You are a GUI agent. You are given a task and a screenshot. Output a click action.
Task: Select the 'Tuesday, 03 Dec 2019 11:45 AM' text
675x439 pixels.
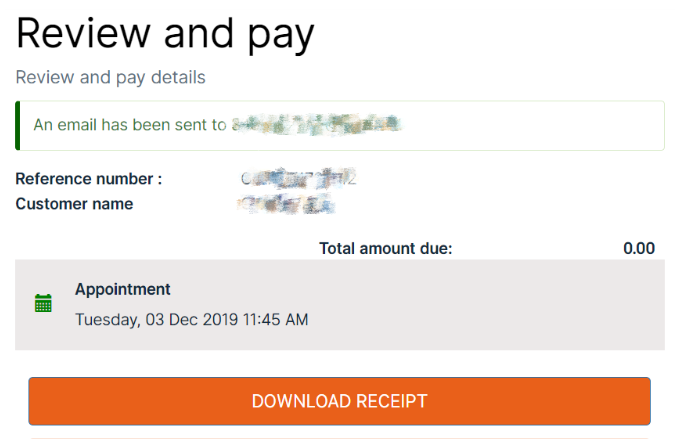tap(191, 320)
